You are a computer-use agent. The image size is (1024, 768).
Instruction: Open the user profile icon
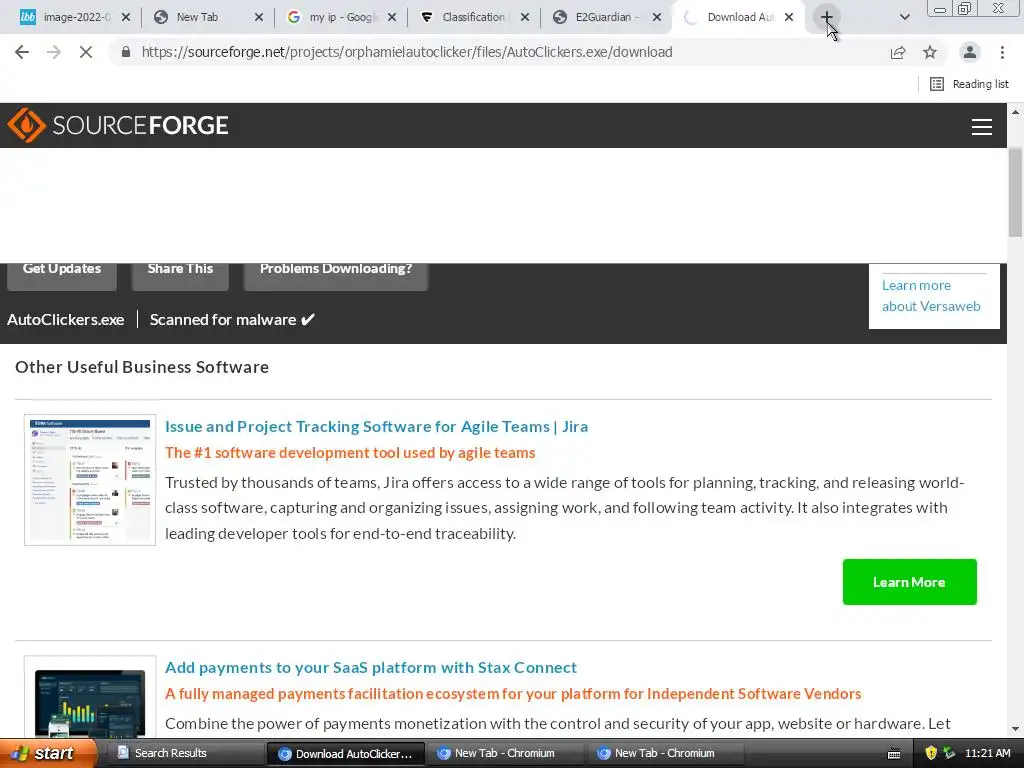[x=970, y=52]
